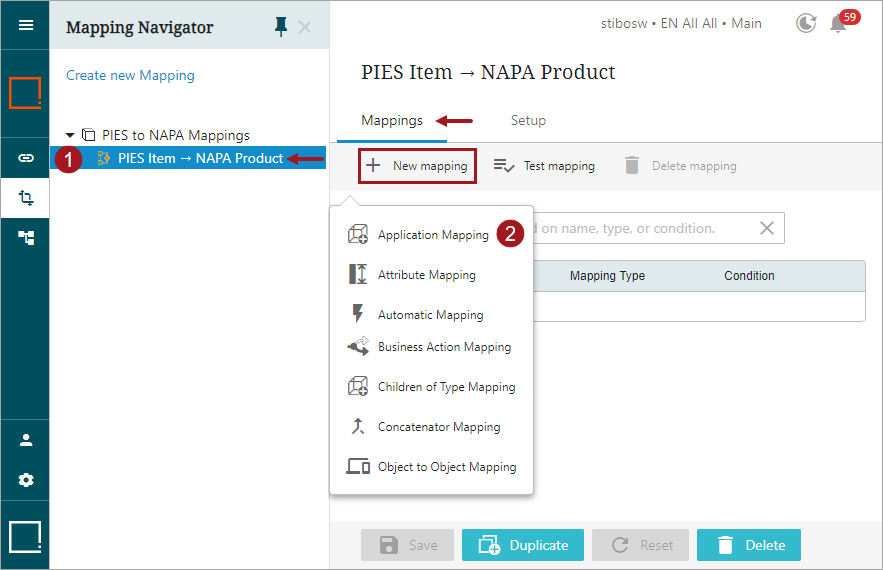Screen dimensions: 883x570
Task: Click the link icon in left sidebar
Action: (x=25, y=158)
